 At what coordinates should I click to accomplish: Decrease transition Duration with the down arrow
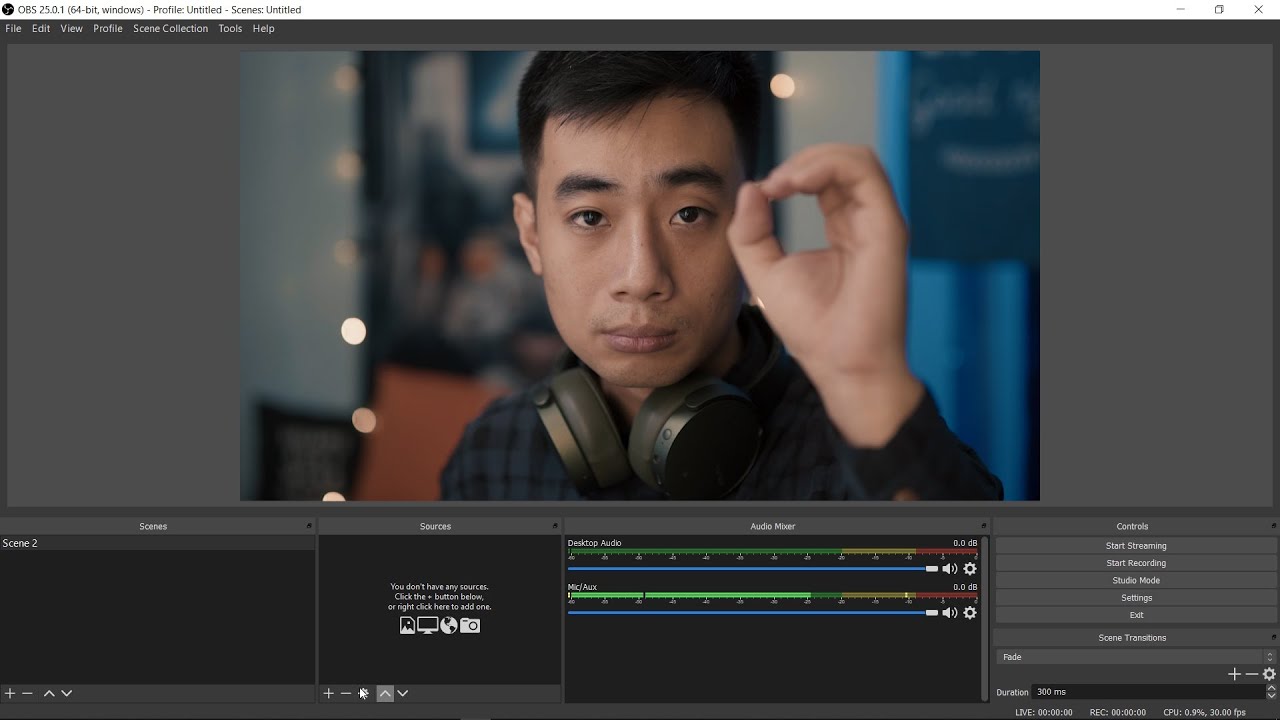1271,696
